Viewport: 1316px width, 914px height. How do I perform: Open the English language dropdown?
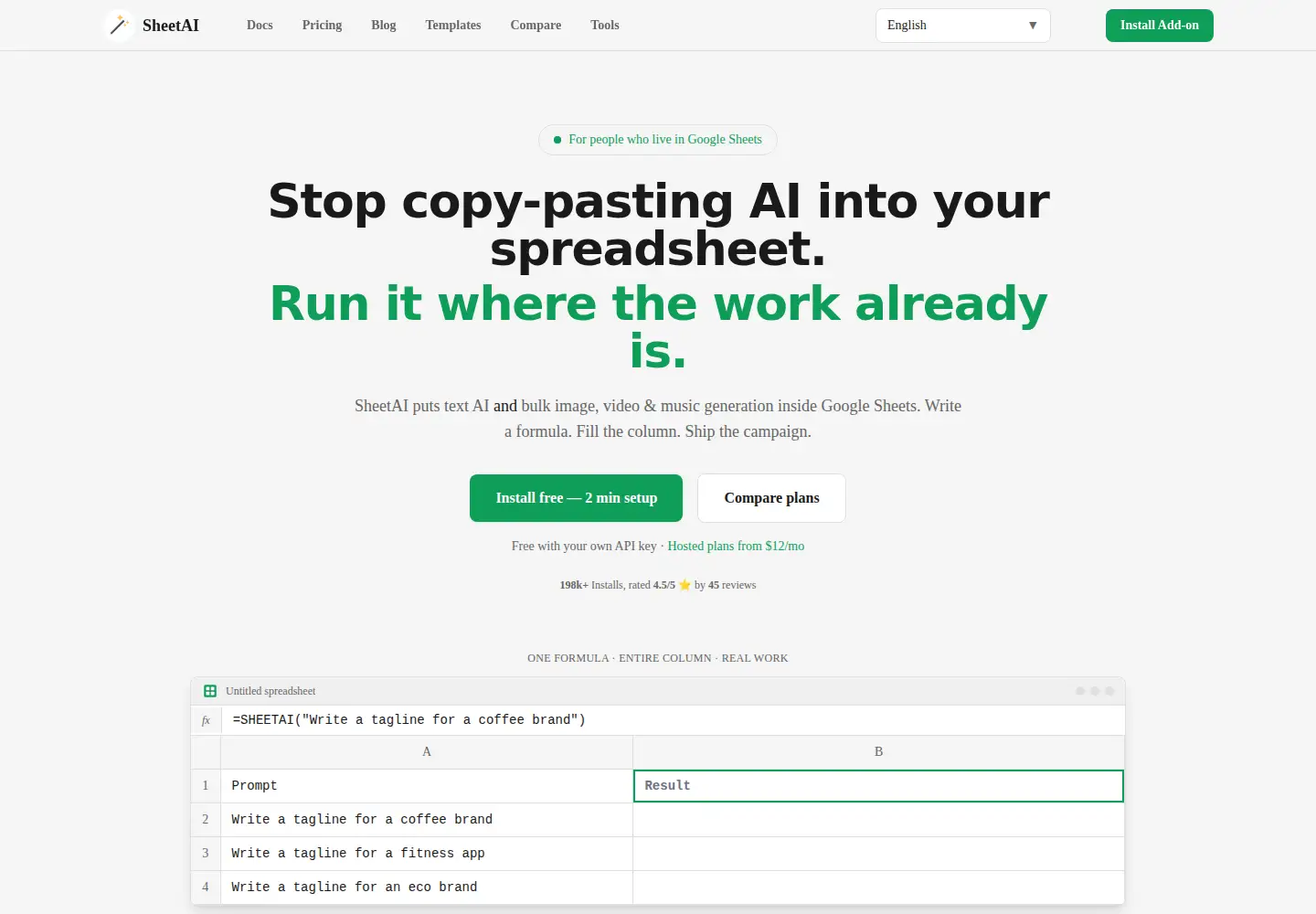point(962,26)
